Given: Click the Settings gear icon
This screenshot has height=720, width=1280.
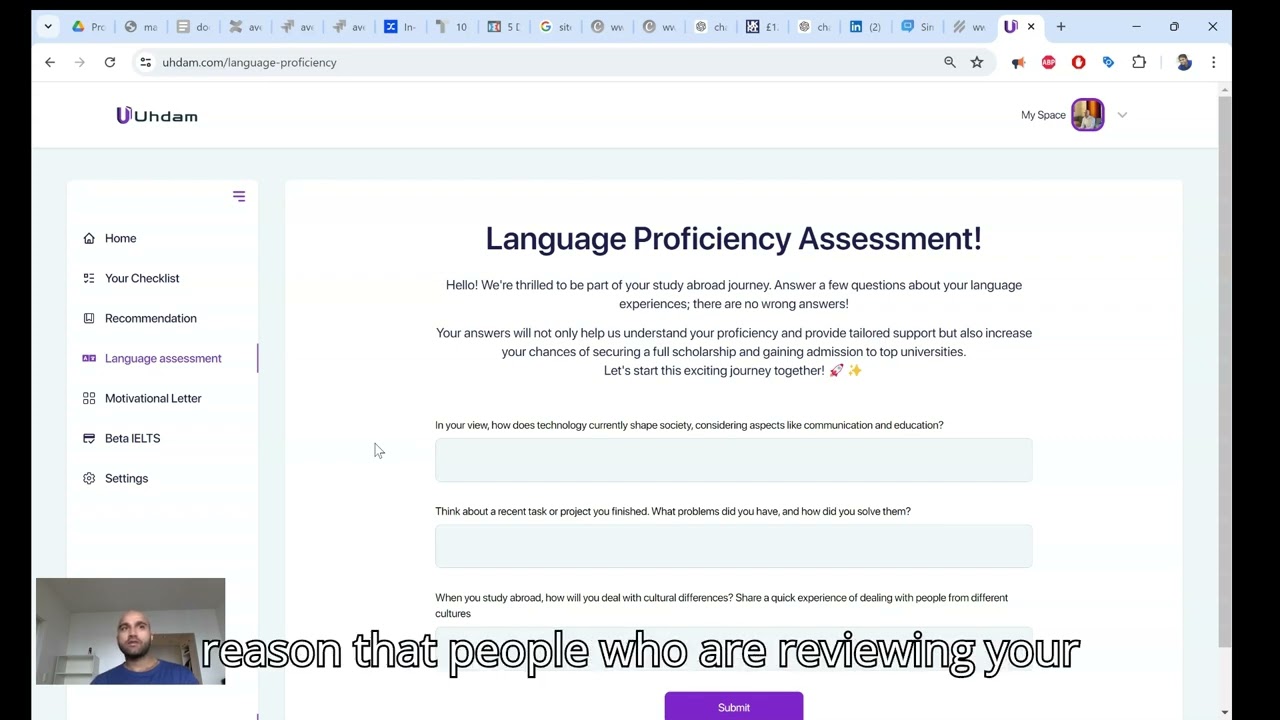Looking at the screenshot, I should (89, 478).
